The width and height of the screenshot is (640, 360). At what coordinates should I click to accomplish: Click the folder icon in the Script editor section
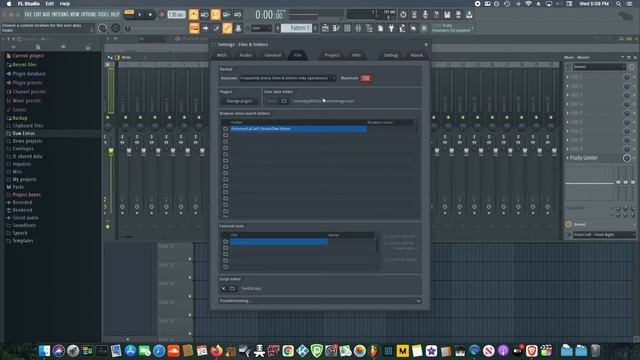point(232,288)
